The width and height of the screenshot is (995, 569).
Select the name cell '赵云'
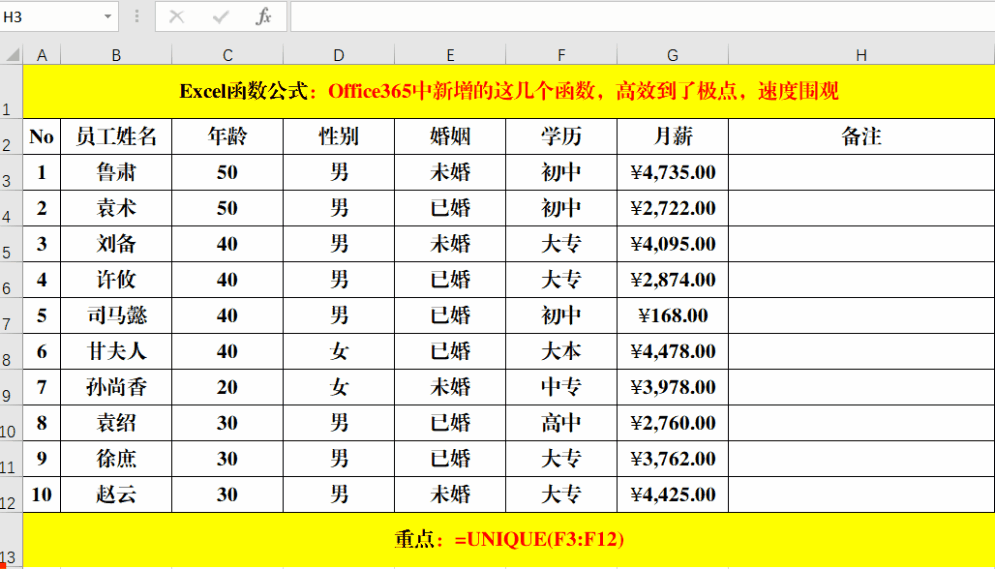(116, 495)
